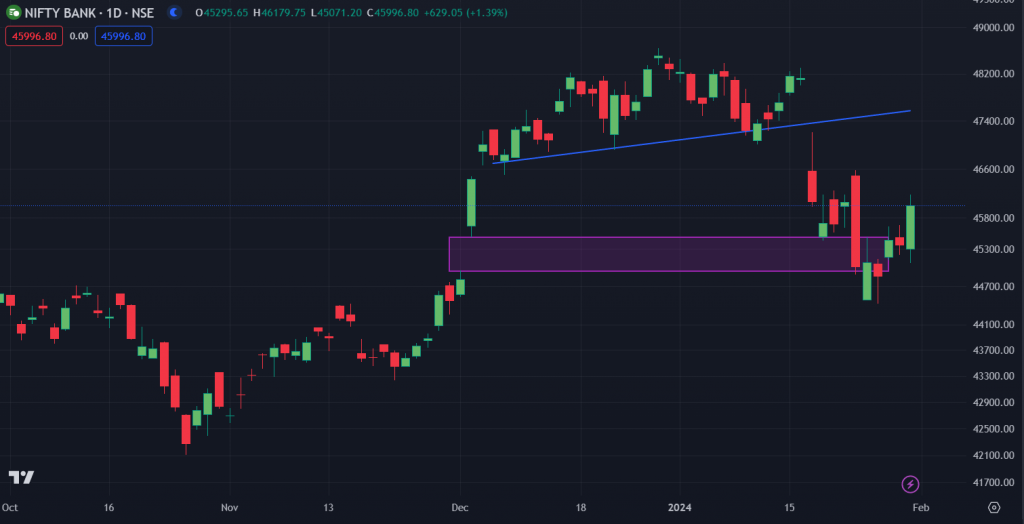Select the blue trend line drawing
The image size is (1024, 524).
(x=701, y=137)
